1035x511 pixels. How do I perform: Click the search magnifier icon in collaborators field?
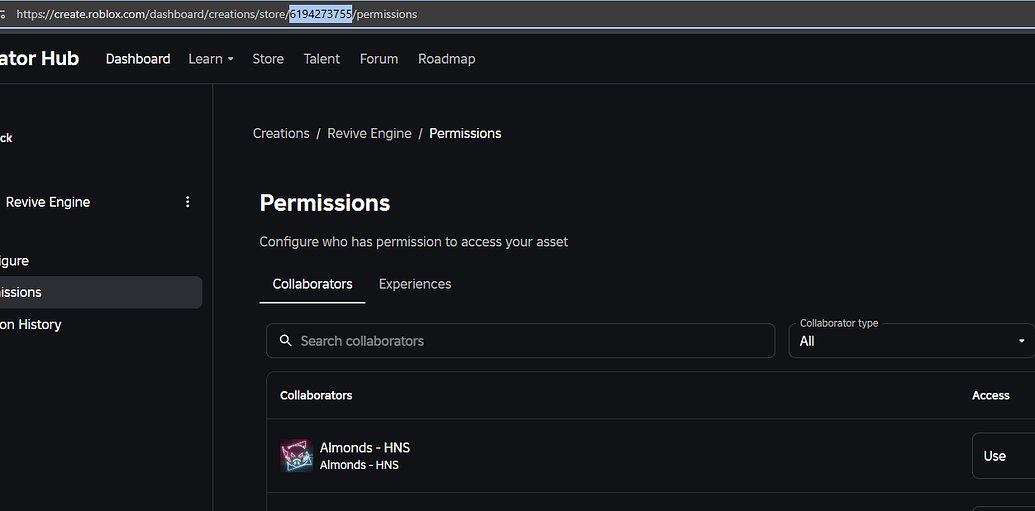click(285, 341)
